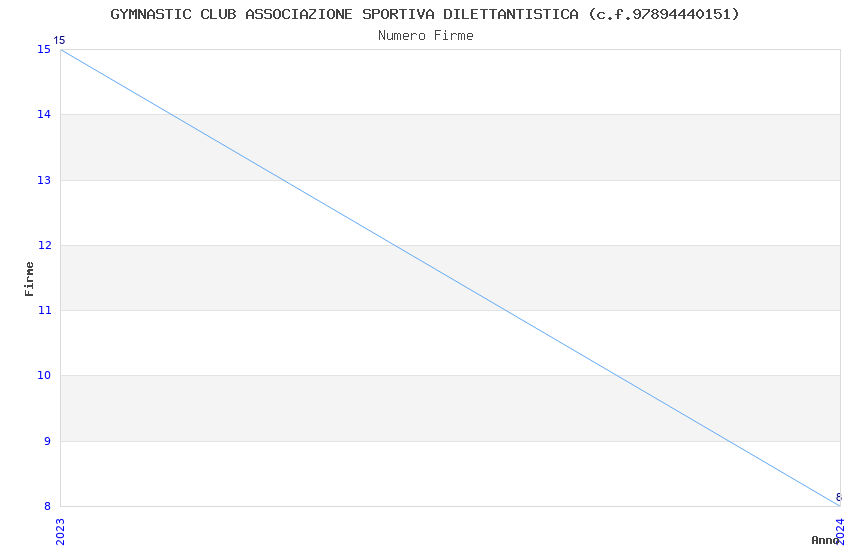Image resolution: width=850 pixels, height=550 pixels.
Task: Click the data label 8 at line end
Action: (x=838, y=497)
